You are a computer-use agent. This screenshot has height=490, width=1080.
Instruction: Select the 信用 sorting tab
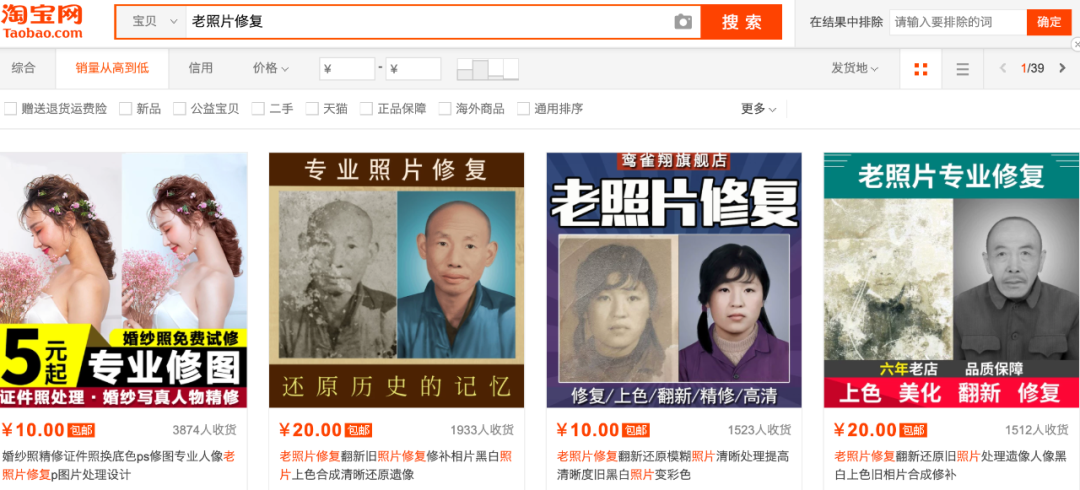[x=200, y=68]
